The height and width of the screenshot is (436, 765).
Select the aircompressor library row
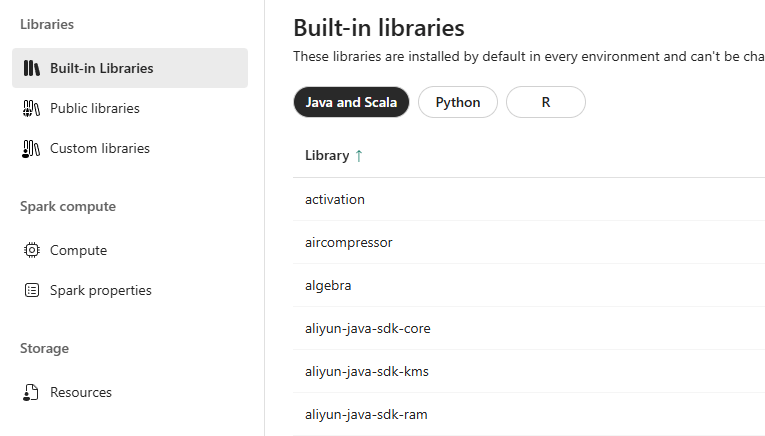349,242
